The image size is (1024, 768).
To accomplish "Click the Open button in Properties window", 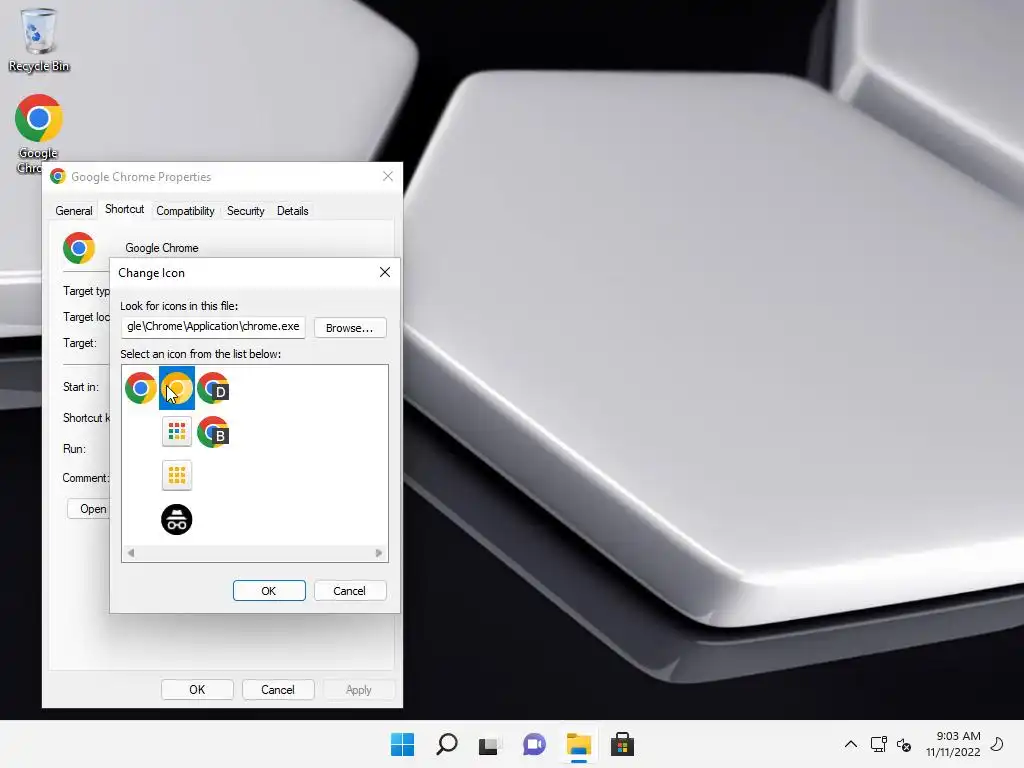I will (x=89, y=509).
